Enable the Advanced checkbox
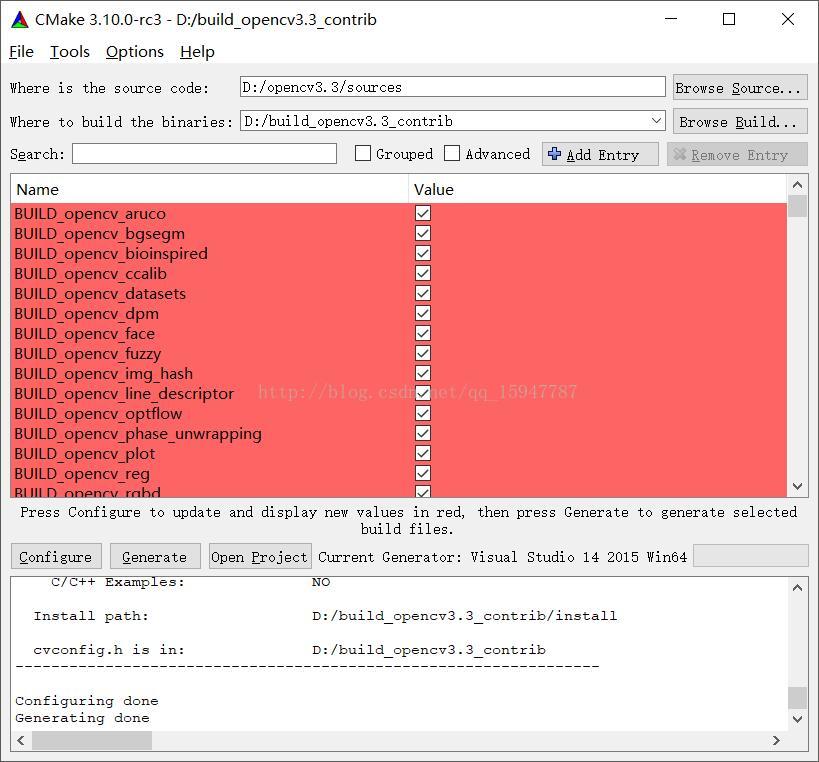The image size is (819, 762). pos(452,154)
